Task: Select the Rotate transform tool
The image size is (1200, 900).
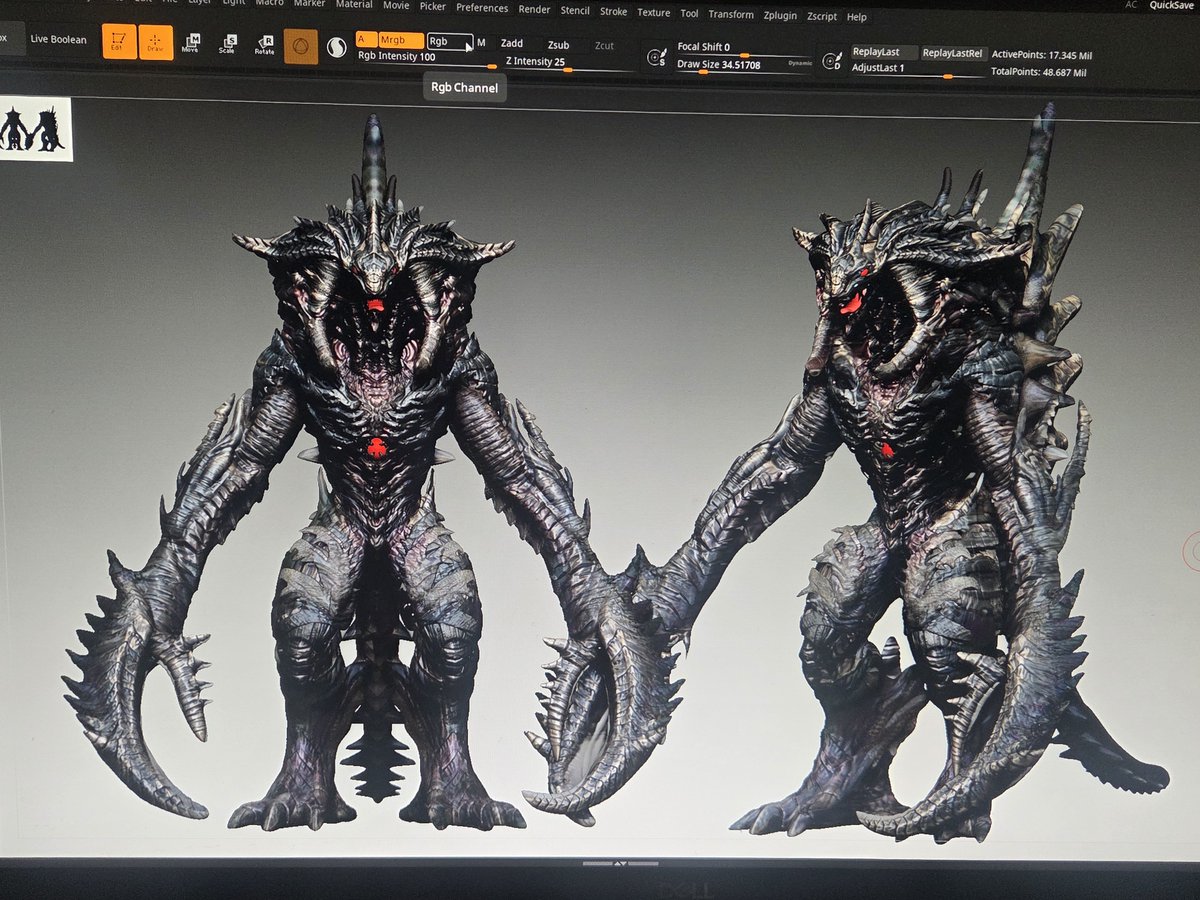Action: pos(264,44)
